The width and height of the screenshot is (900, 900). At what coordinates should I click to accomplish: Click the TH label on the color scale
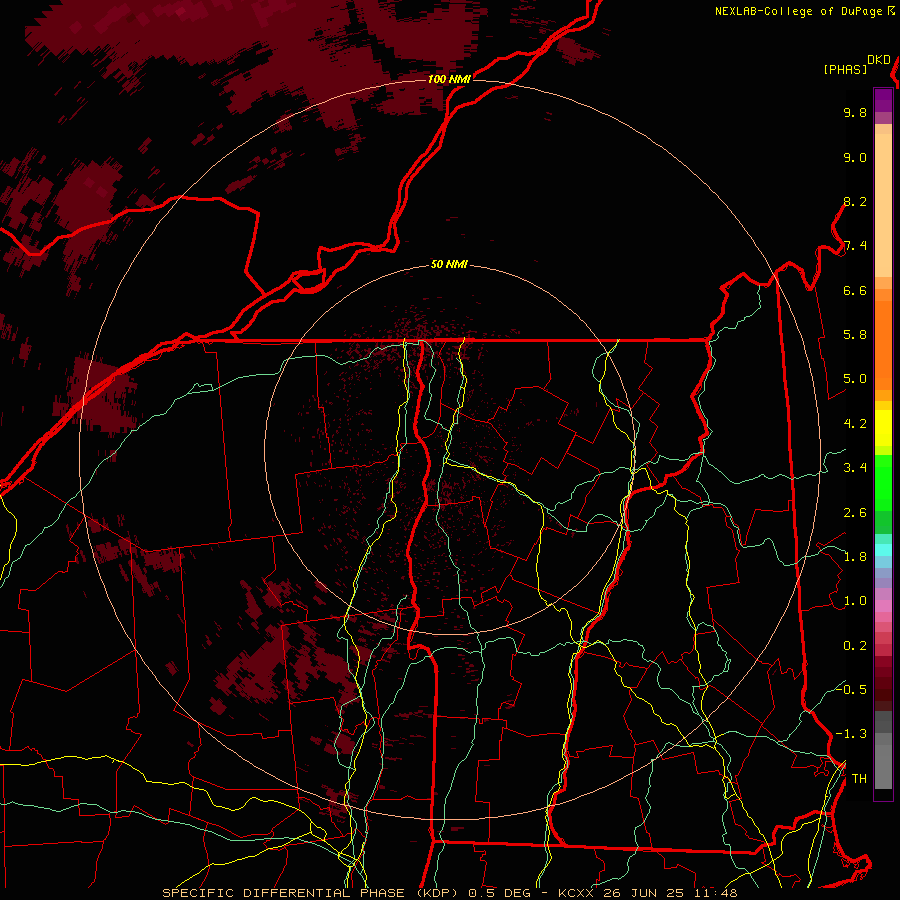[x=859, y=778]
